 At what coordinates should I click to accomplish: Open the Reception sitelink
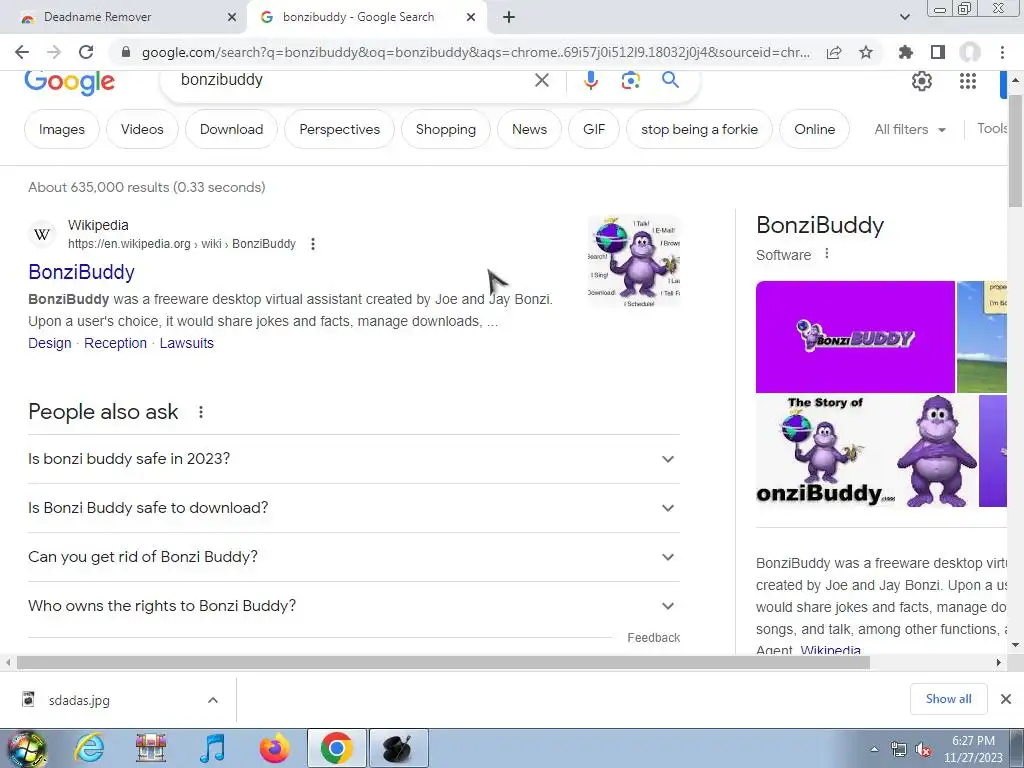click(116, 344)
